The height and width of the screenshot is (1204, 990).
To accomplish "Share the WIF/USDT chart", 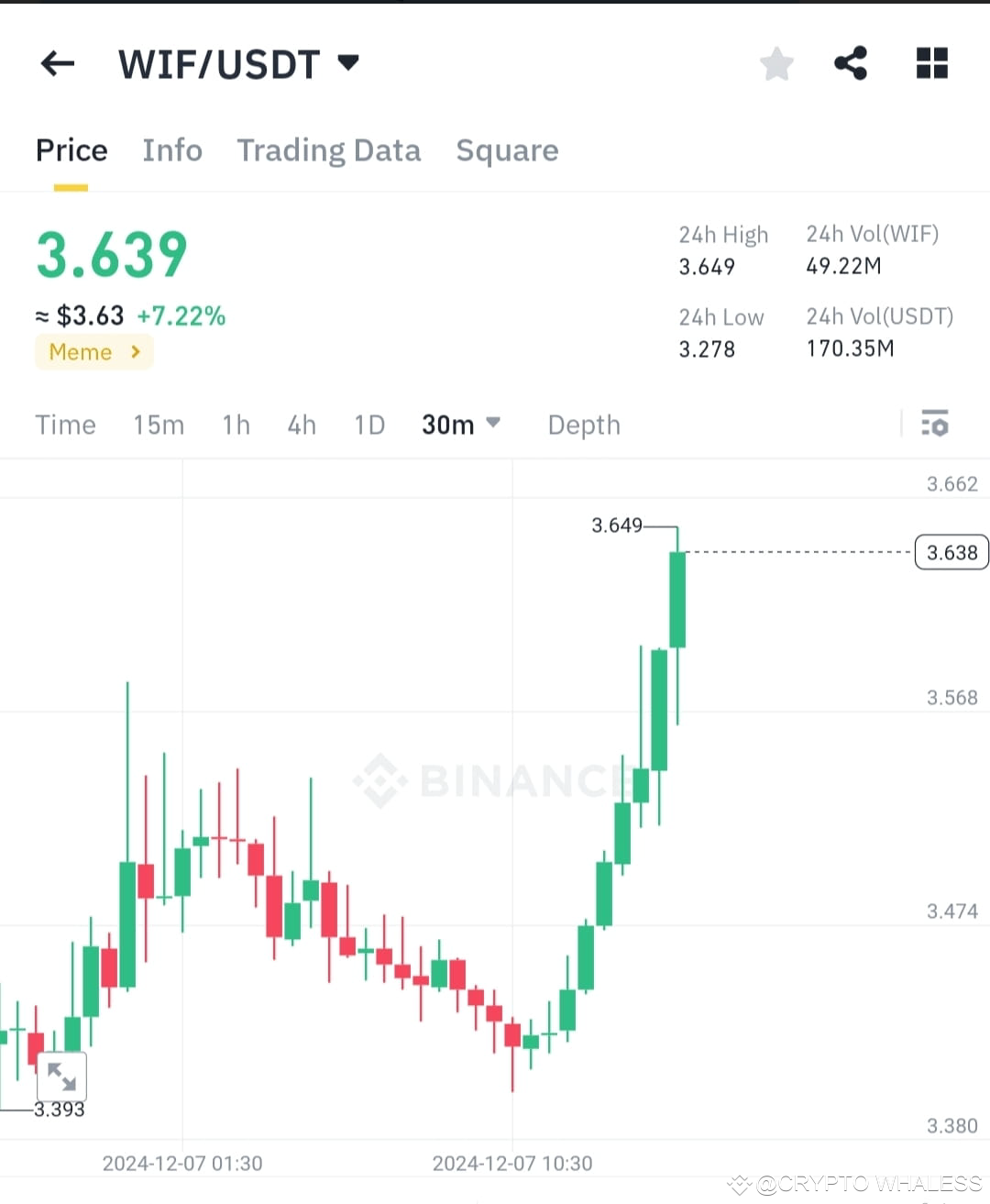I will (850, 63).
